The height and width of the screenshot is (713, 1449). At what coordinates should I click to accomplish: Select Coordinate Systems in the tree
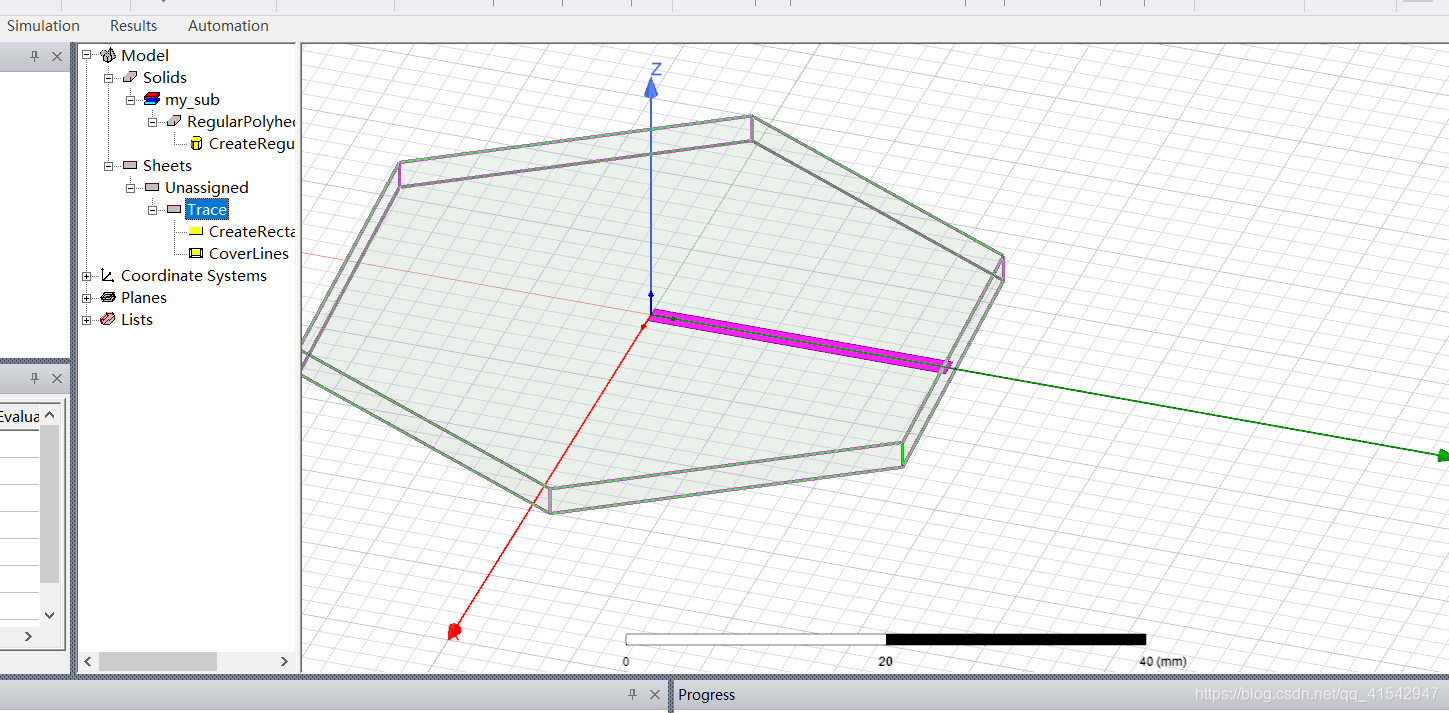[x=194, y=275]
